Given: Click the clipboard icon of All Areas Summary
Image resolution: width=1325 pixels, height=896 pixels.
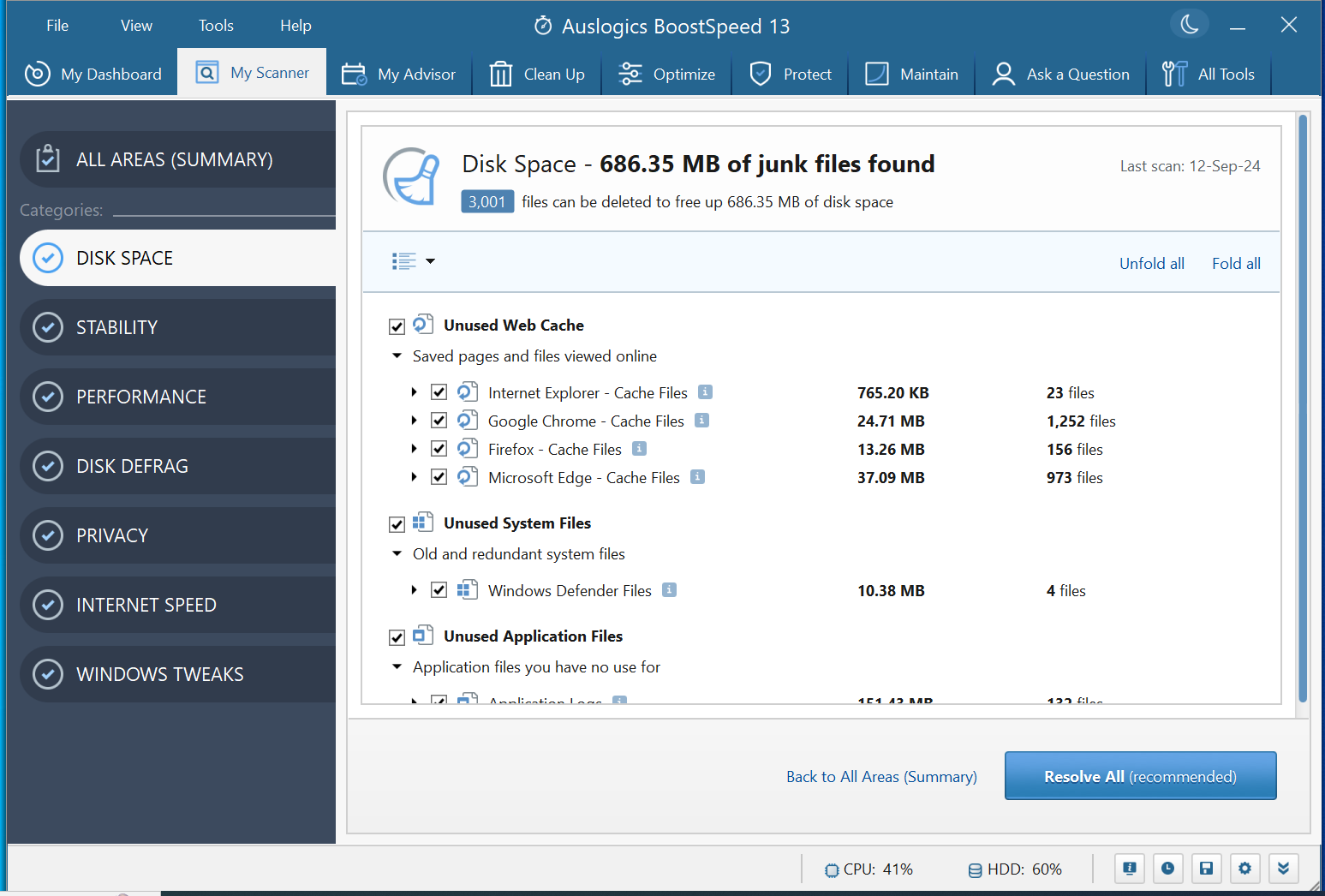Looking at the screenshot, I should [48, 158].
